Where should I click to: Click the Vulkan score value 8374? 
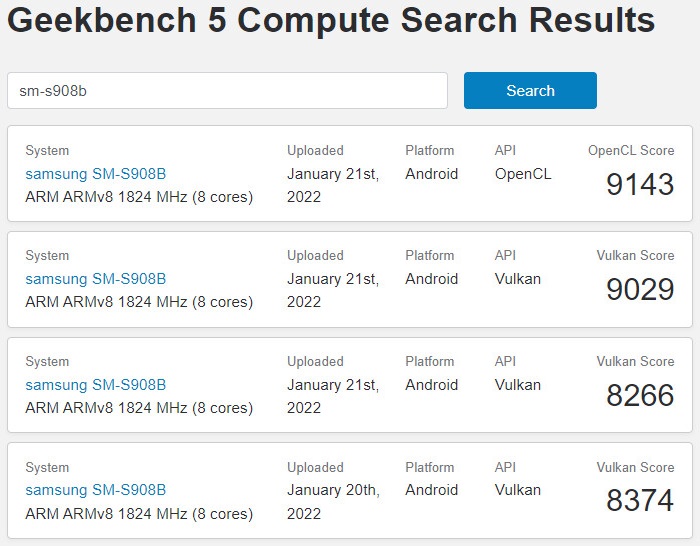tap(640, 500)
